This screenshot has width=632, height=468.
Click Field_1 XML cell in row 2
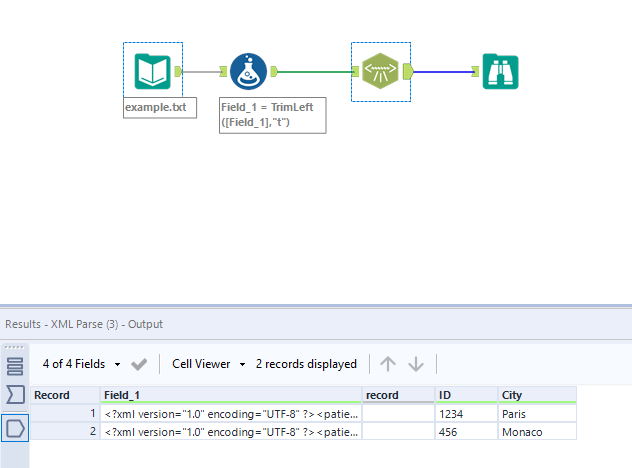point(231,432)
